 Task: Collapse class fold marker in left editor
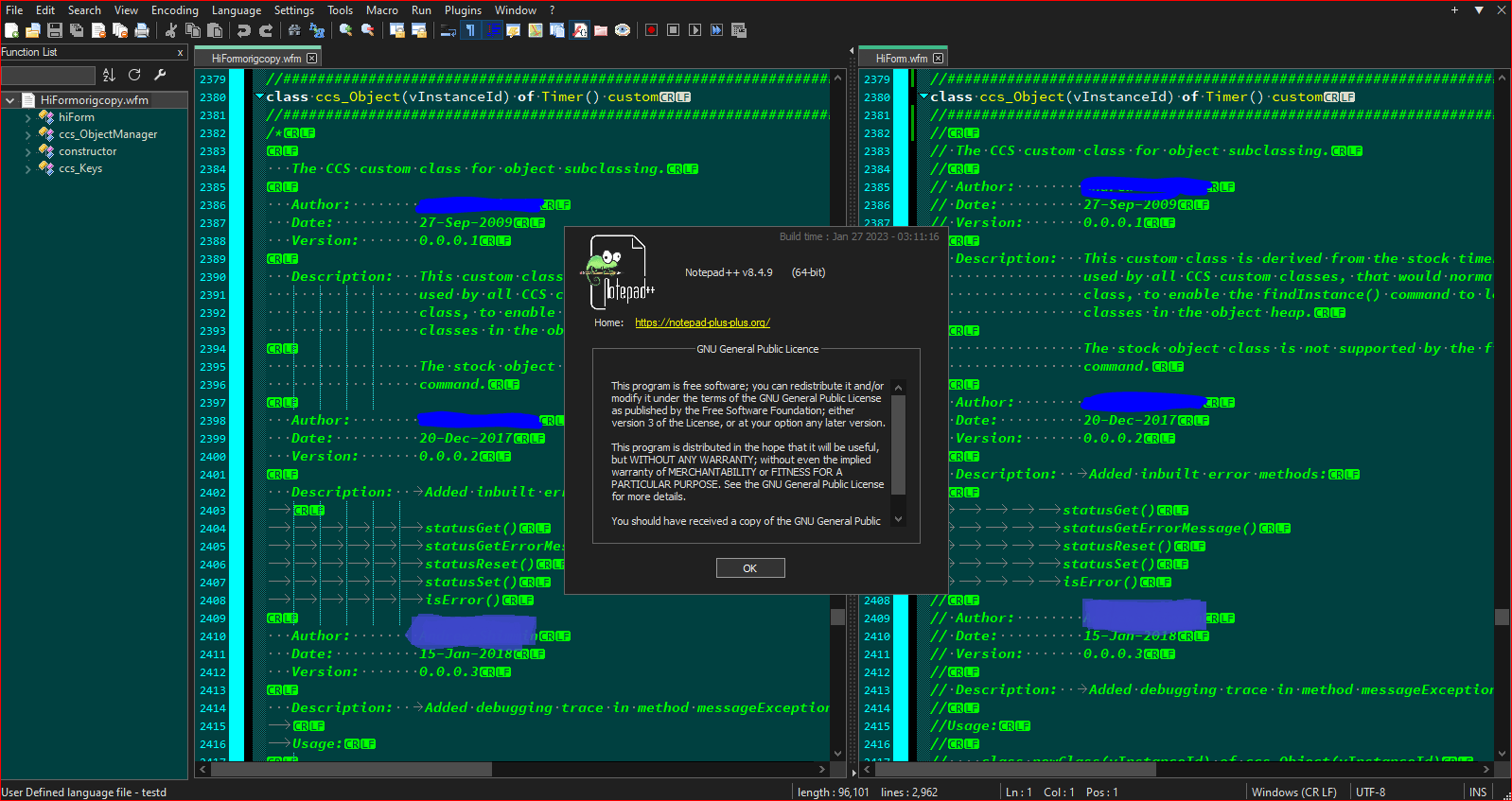(x=259, y=96)
